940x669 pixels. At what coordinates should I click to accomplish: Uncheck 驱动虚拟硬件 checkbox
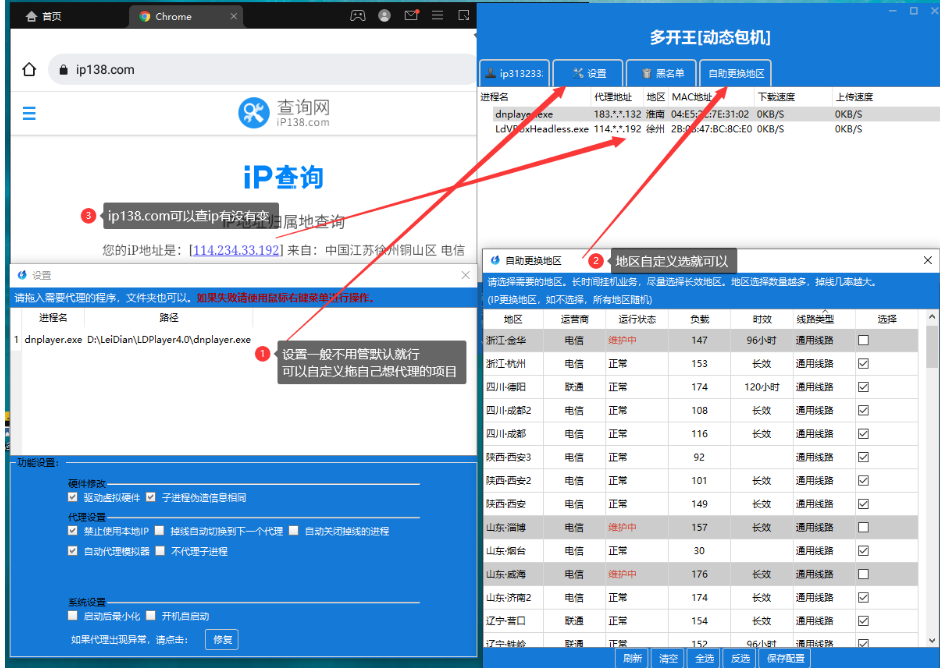73,497
